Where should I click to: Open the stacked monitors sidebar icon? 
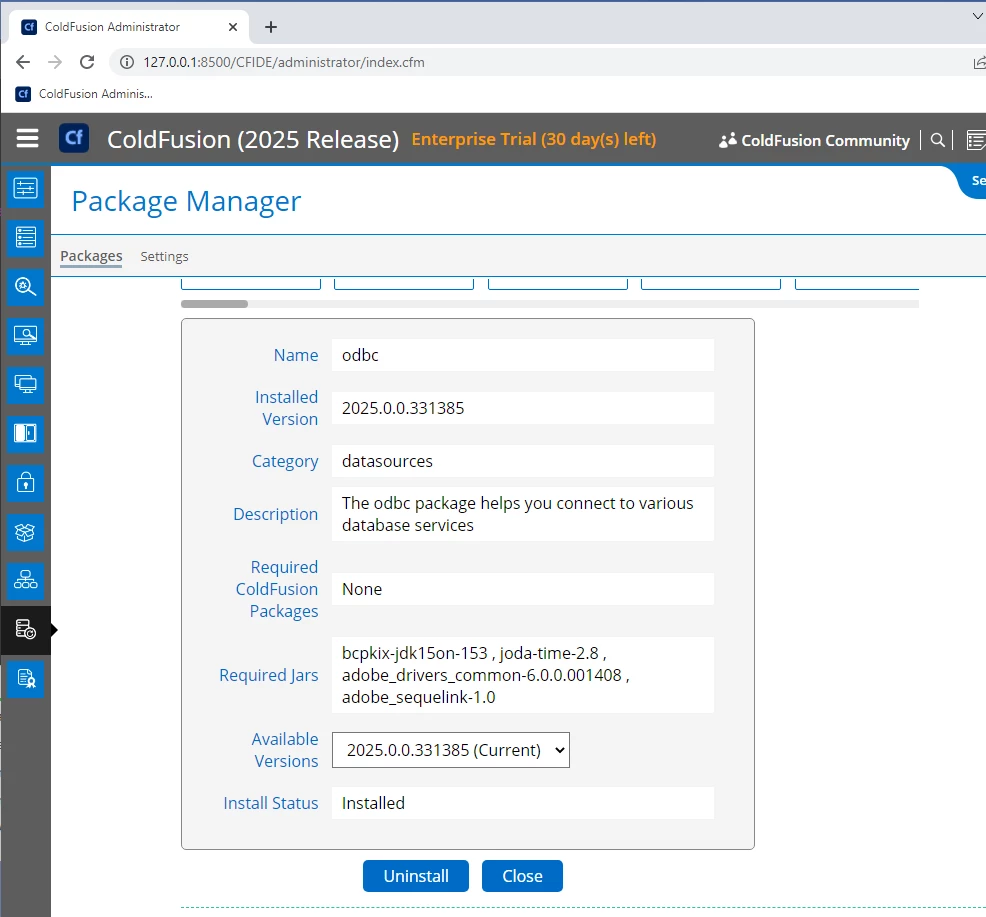click(25, 384)
